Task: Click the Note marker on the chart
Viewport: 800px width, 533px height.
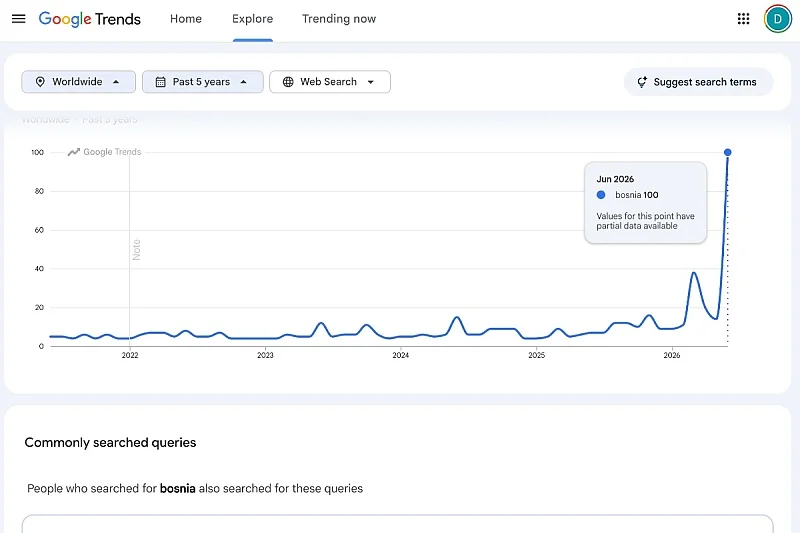Action: (x=136, y=250)
